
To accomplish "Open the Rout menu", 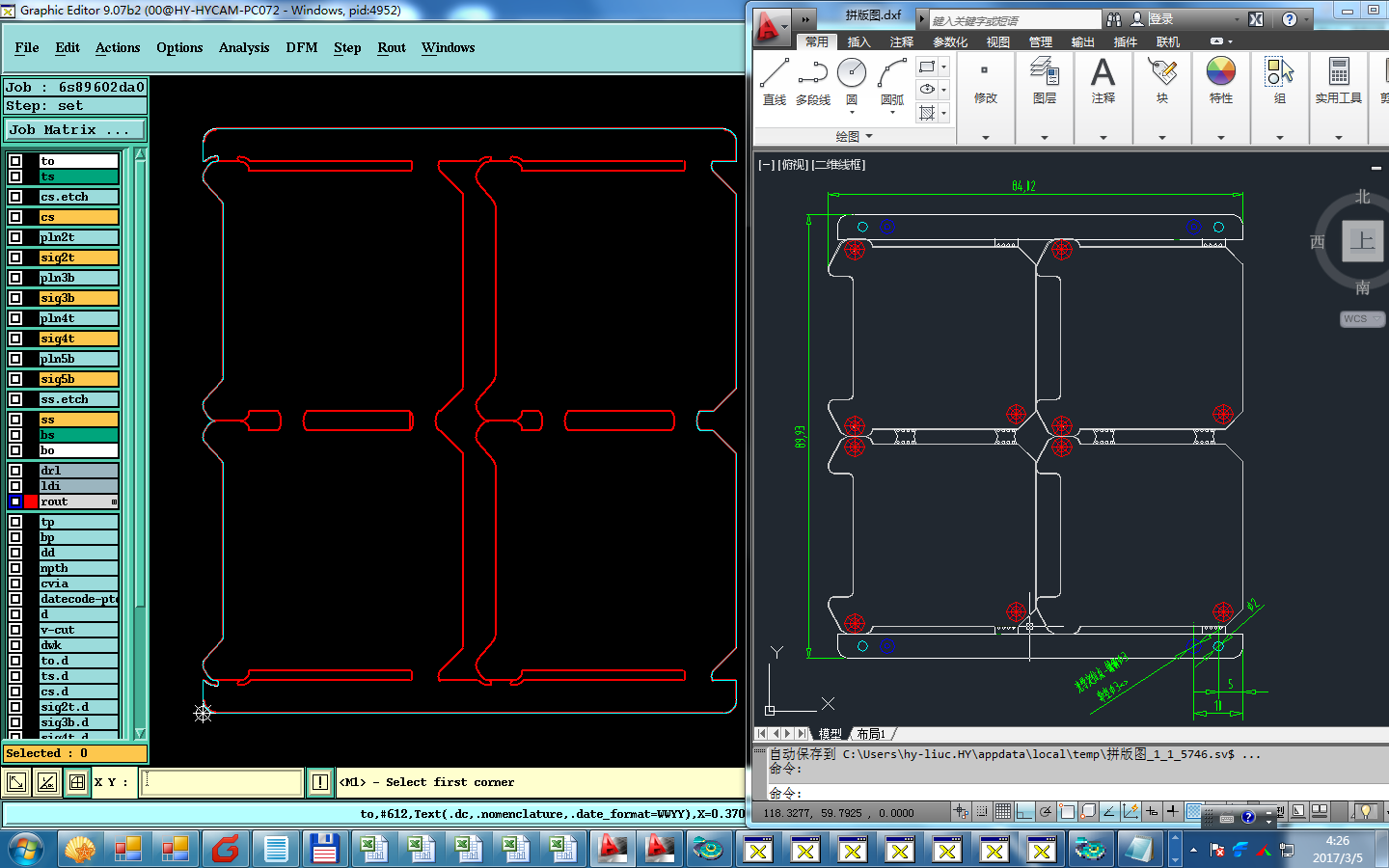I will click(392, 47).
